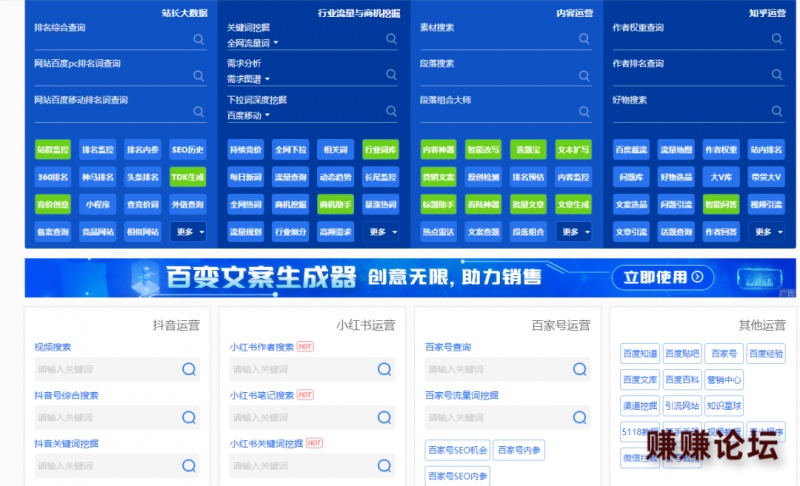Click the 百家号内参 button
Viewport: 800px width, 486px height.
pos(519,450)
